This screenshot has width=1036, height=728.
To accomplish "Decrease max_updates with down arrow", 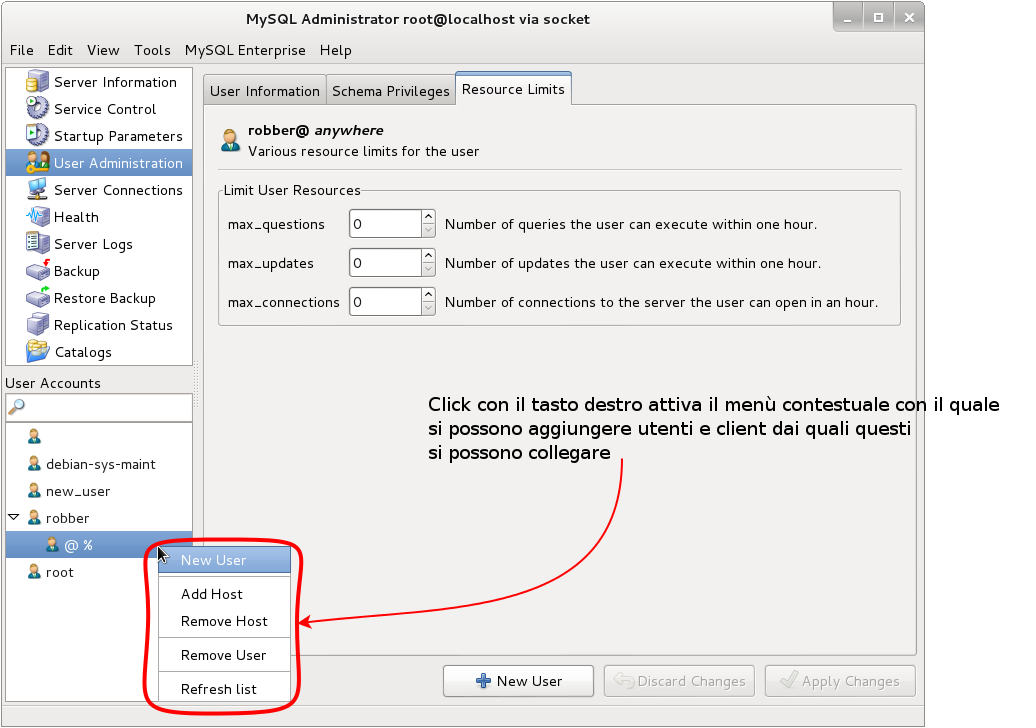I will click(428, 270).
